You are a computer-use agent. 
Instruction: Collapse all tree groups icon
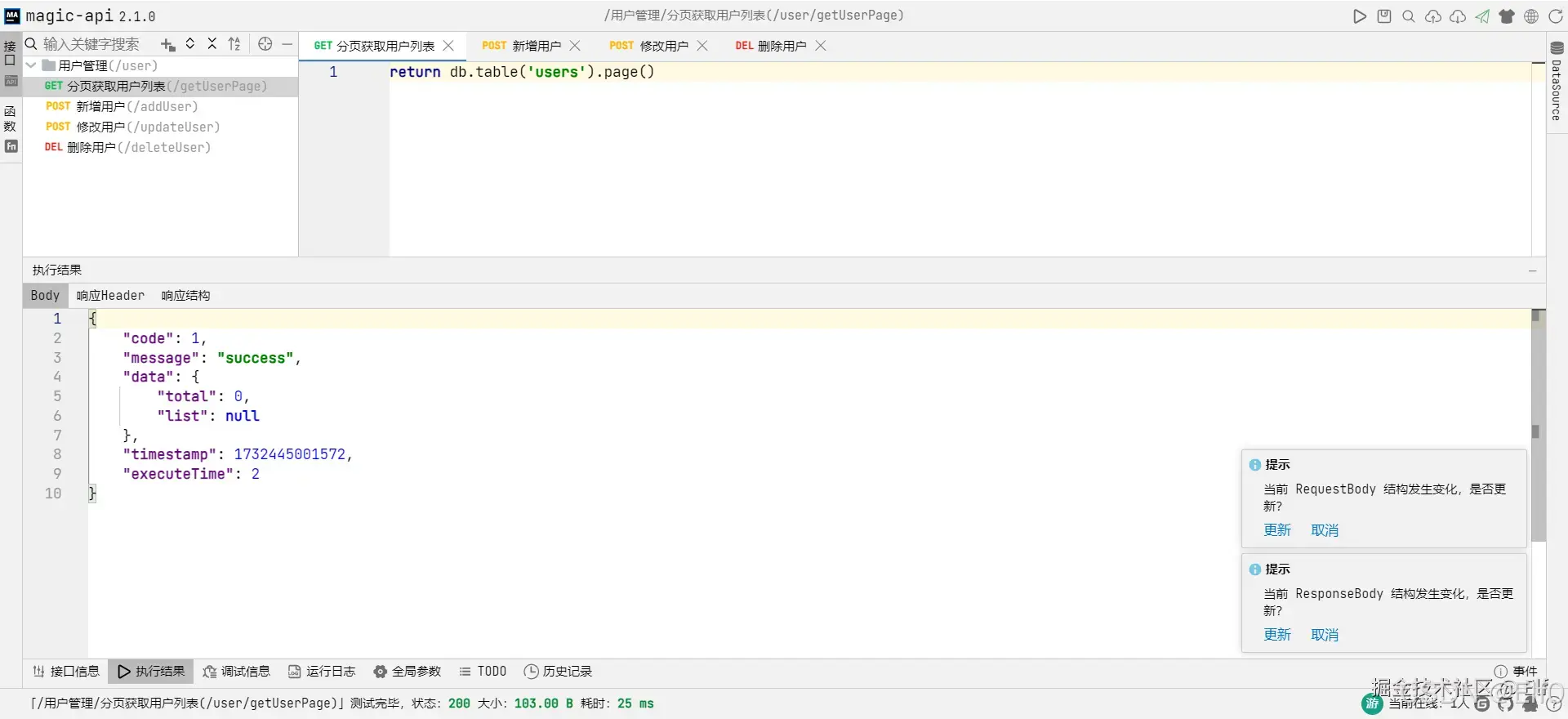pos(212,44)
